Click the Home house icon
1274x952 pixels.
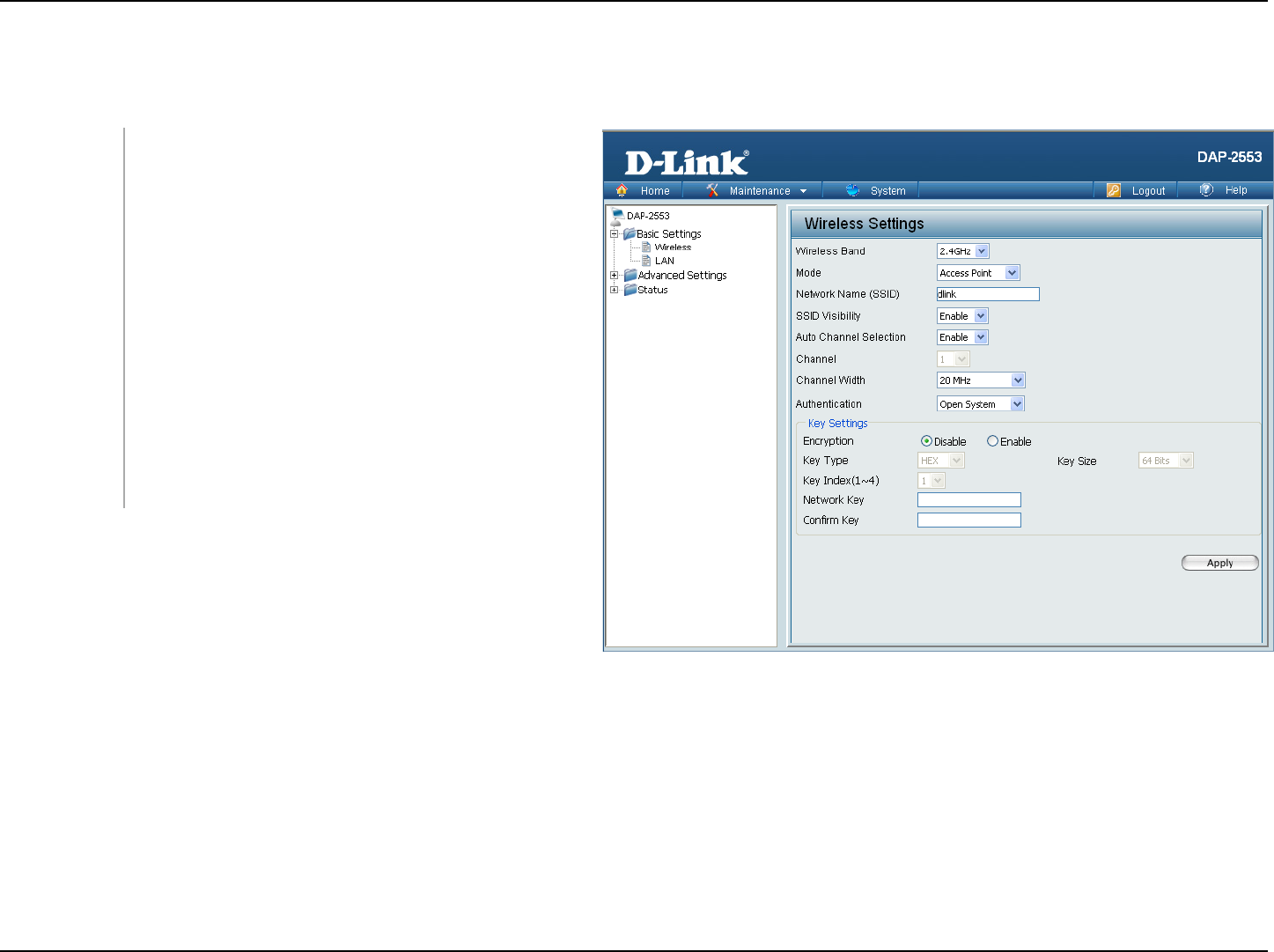622,190
